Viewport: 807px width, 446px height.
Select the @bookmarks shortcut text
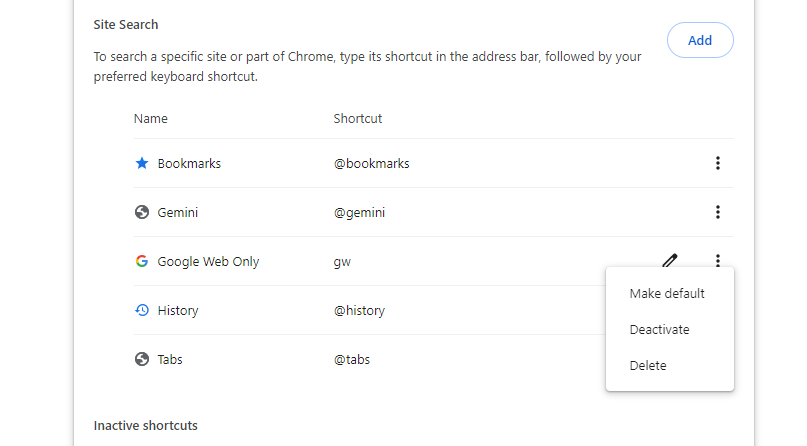point(372,164)
